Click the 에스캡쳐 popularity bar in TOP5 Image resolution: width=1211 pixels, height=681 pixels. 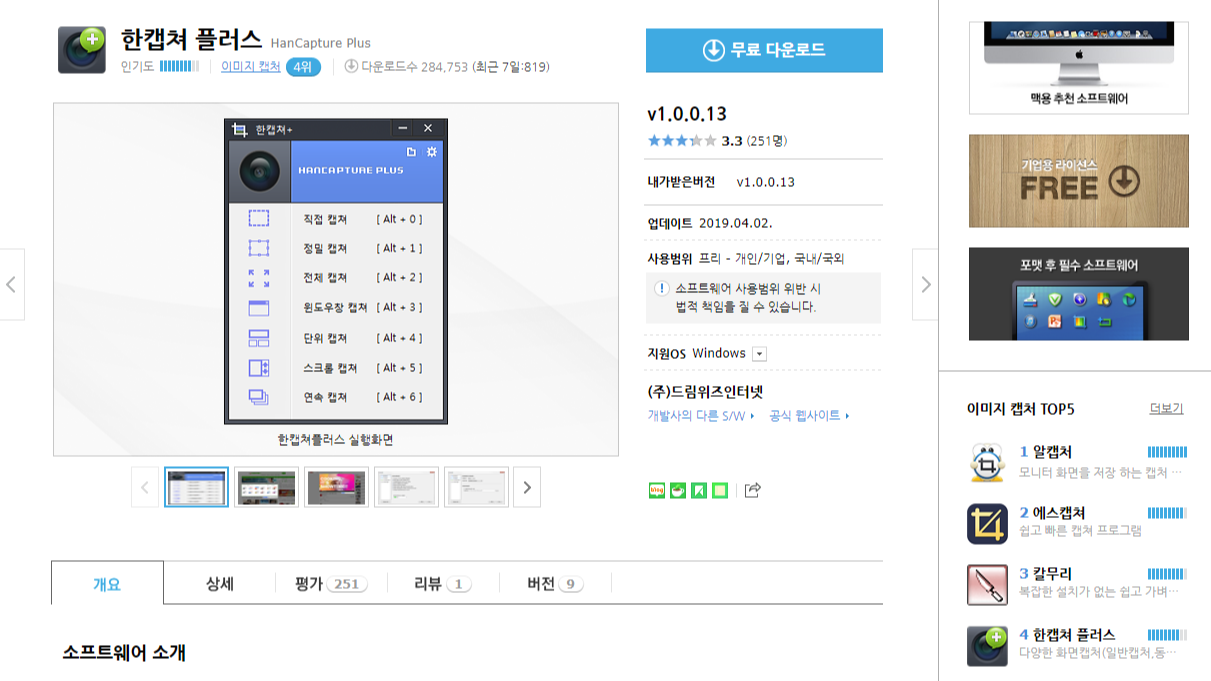[x=1167, y=513]
